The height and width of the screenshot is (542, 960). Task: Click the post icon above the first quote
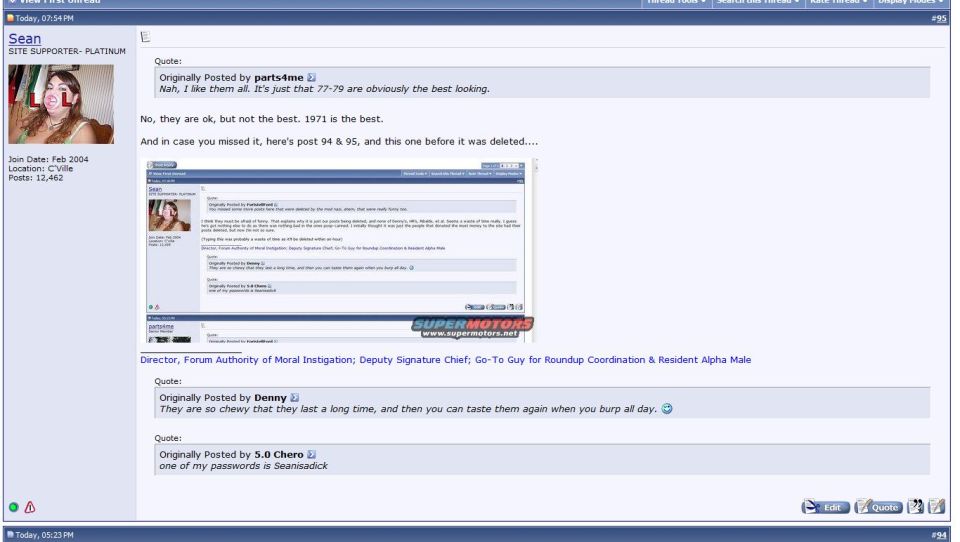(x=145, y=37)
